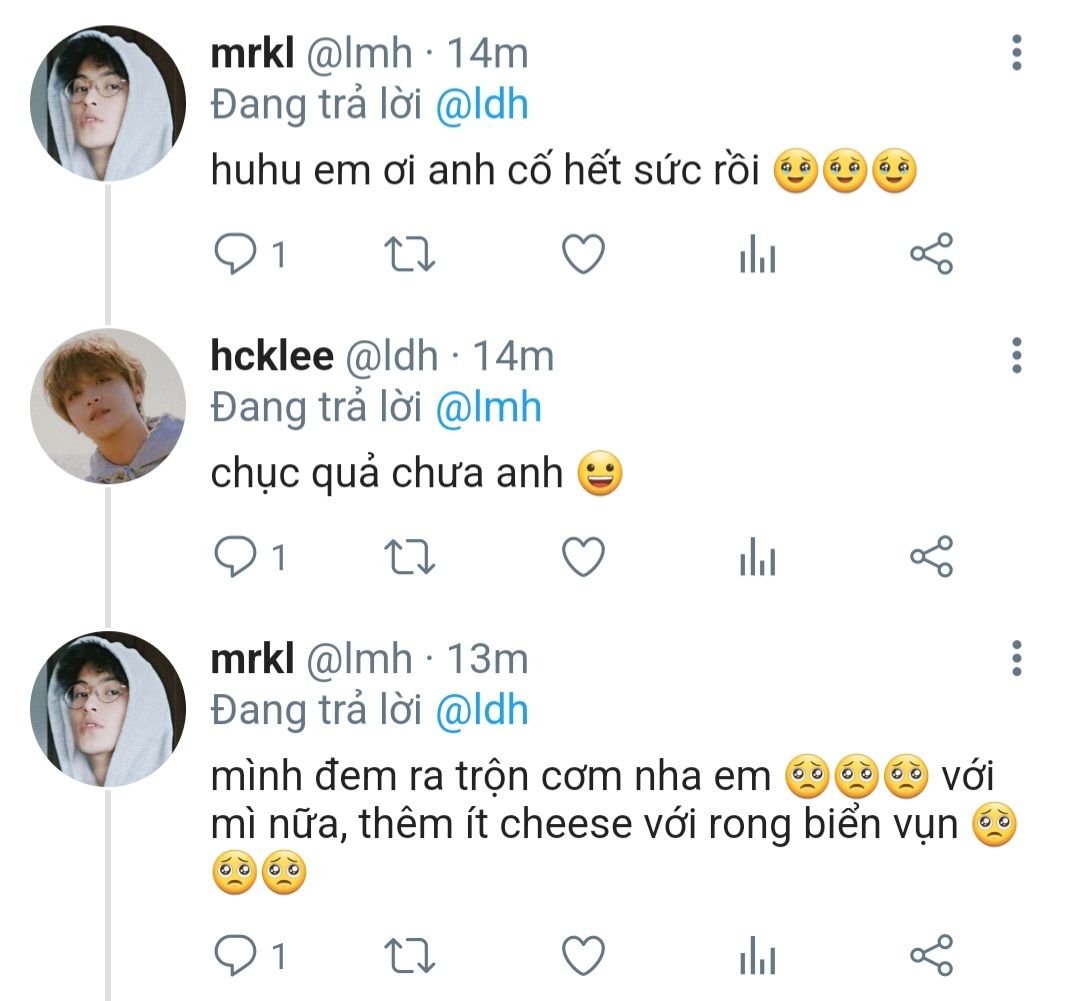View analytics for hcklee's tweet
1080x1001 pixels.
point(757,559)
